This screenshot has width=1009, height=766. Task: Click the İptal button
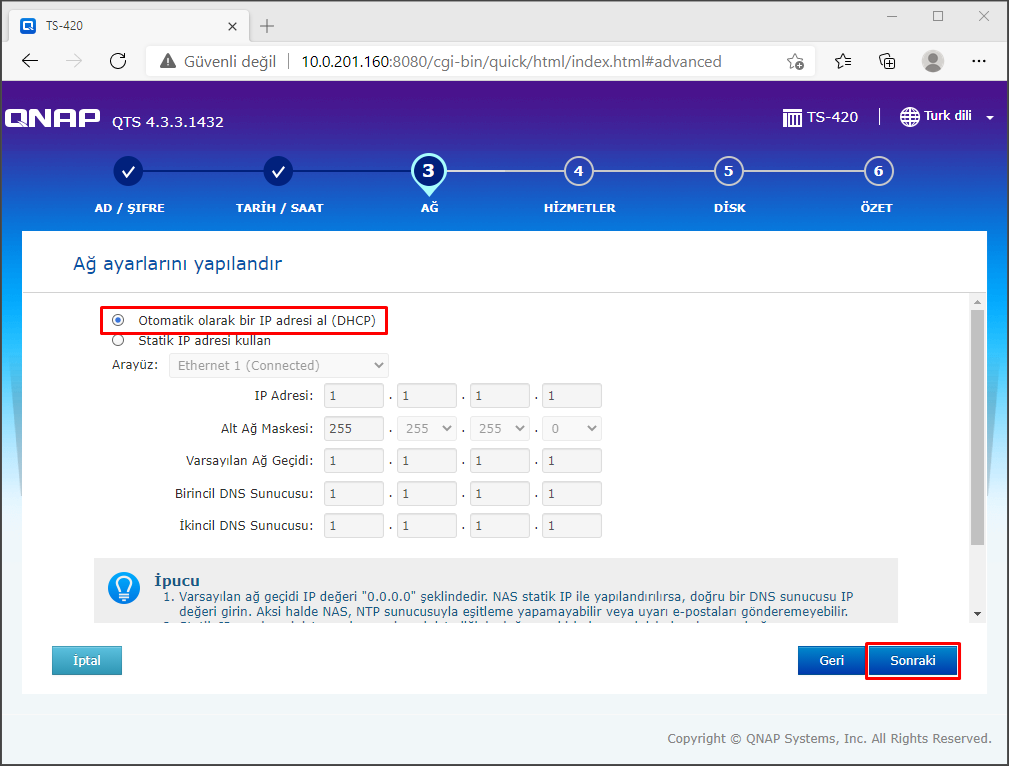pyautogui.click(x=87, y=661)
